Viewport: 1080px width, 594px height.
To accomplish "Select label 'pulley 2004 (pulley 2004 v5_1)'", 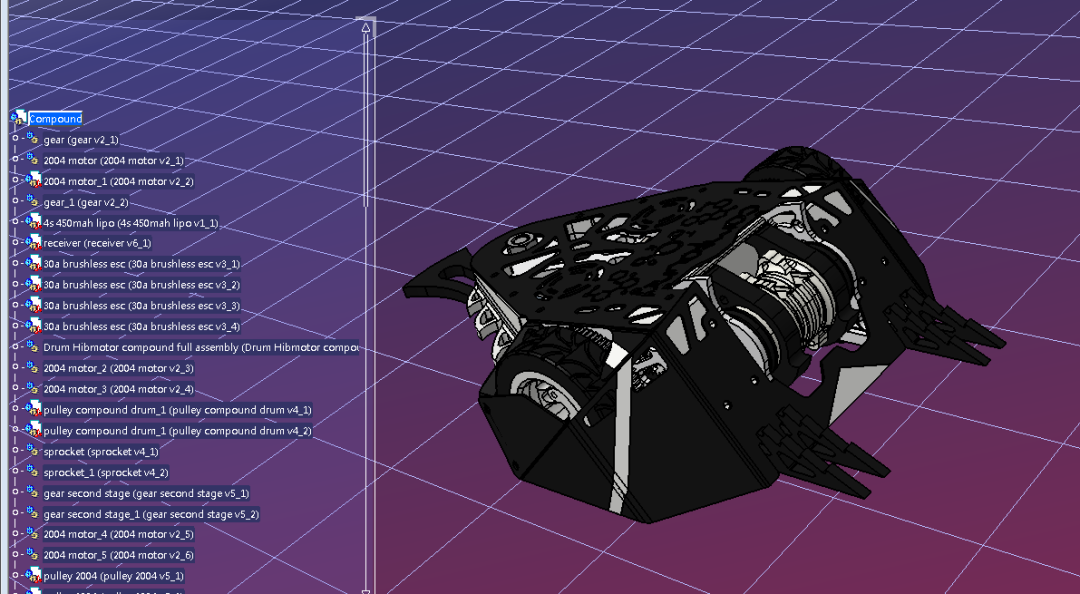I will click(x=114, y=576).
